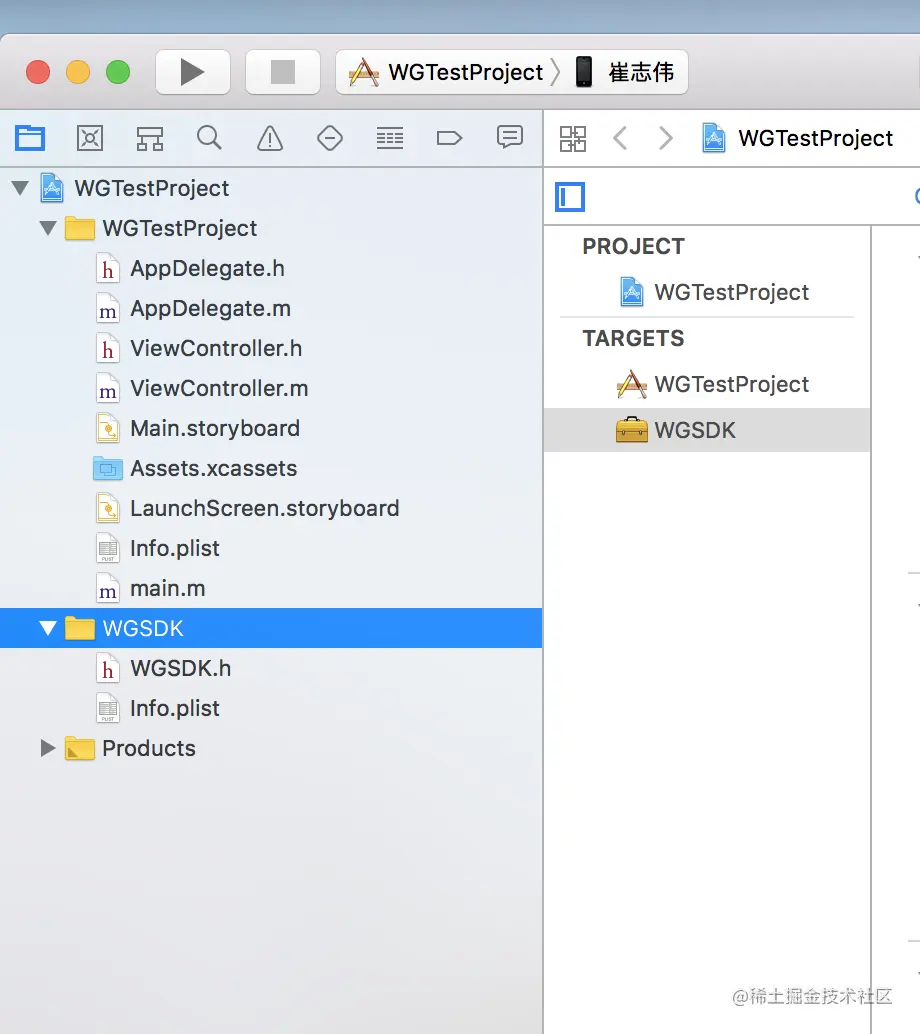Open Assets.xcassets
This screenshot has width=920, height=1034.
[x=271, y=468]
